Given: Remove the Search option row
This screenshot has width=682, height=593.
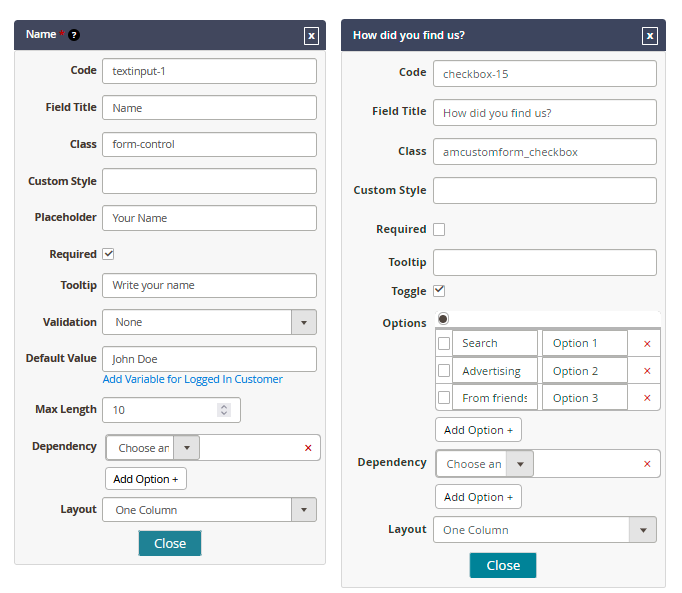Looking at the screenshot, I should point(647,344).
